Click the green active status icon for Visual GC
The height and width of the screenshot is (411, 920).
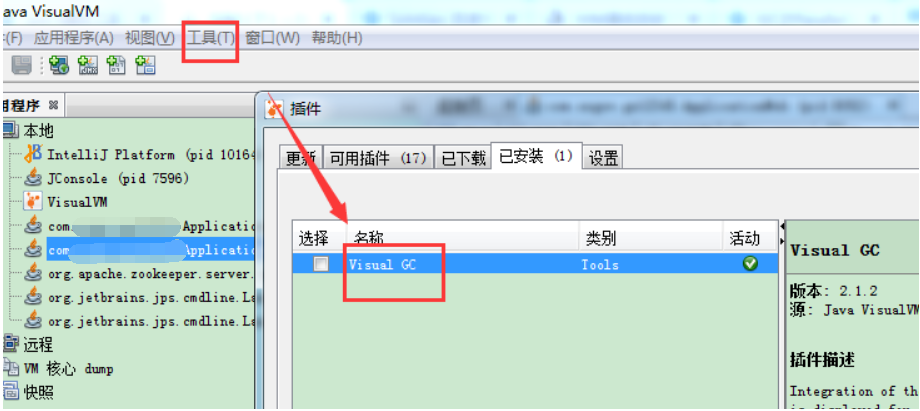750,264
